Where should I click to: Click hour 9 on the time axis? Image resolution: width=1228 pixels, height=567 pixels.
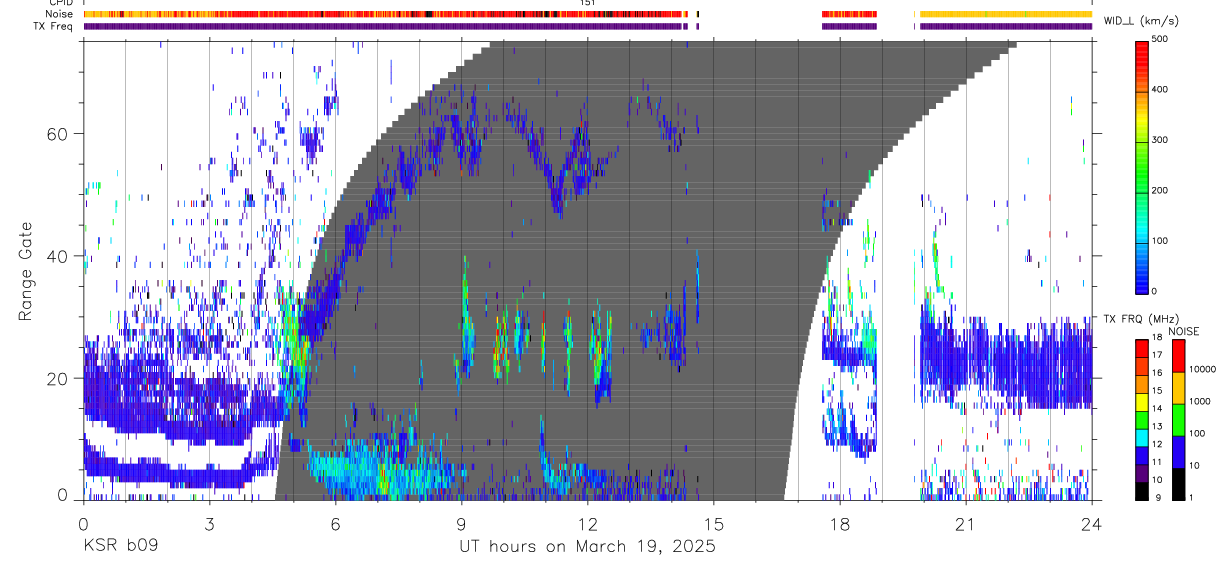tap(461, 524)
